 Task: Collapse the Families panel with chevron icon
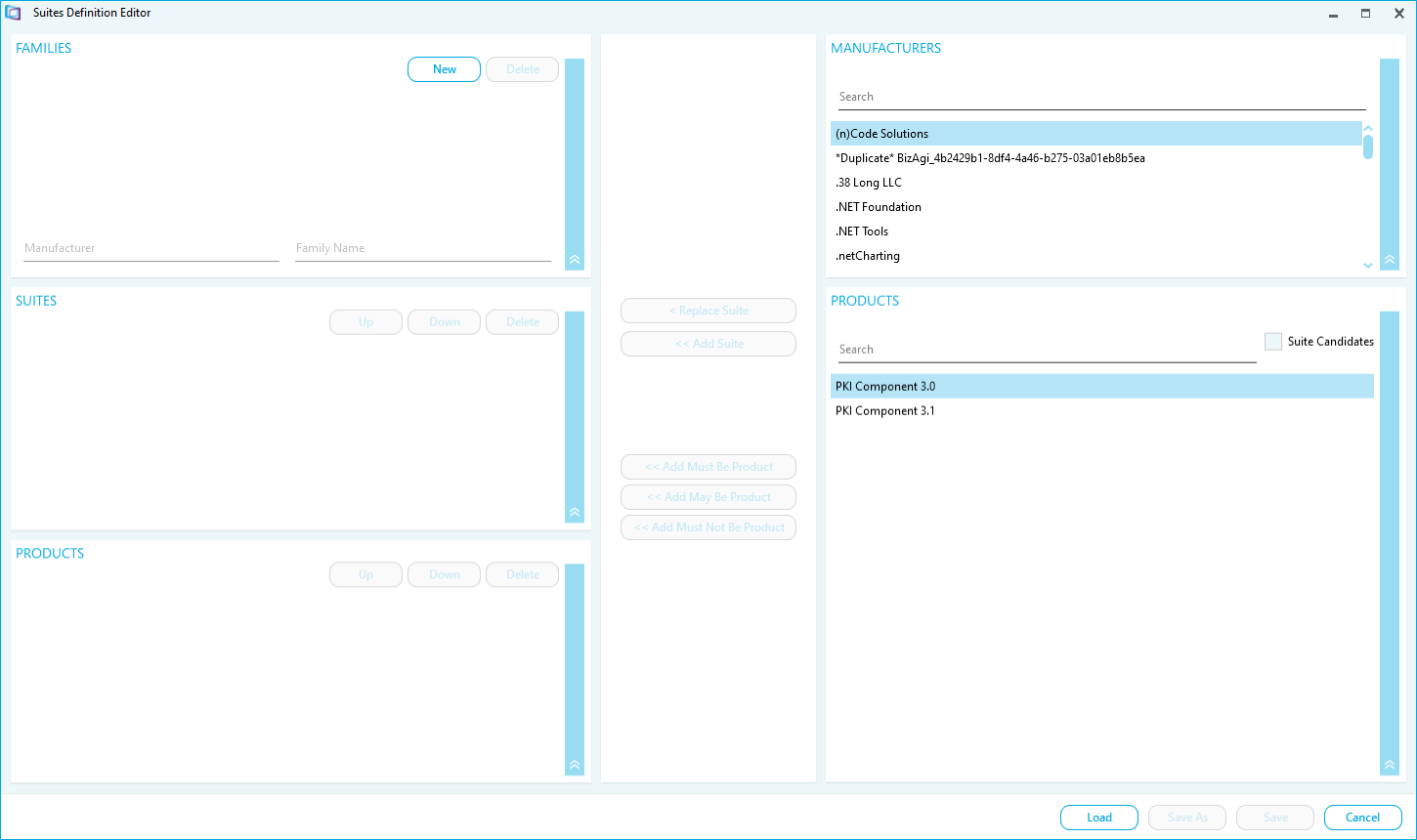click(575, 260)
